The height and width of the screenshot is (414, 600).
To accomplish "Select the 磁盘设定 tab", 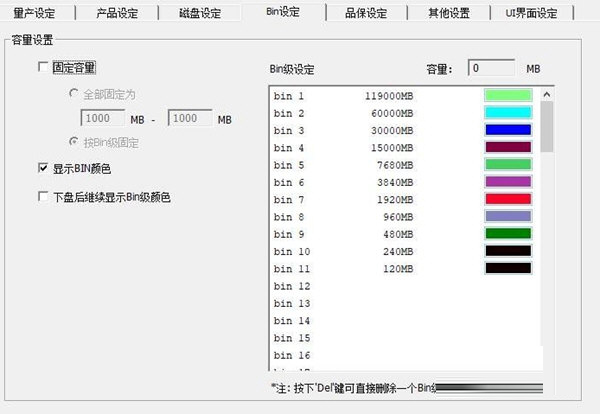I will coord(199,13).
